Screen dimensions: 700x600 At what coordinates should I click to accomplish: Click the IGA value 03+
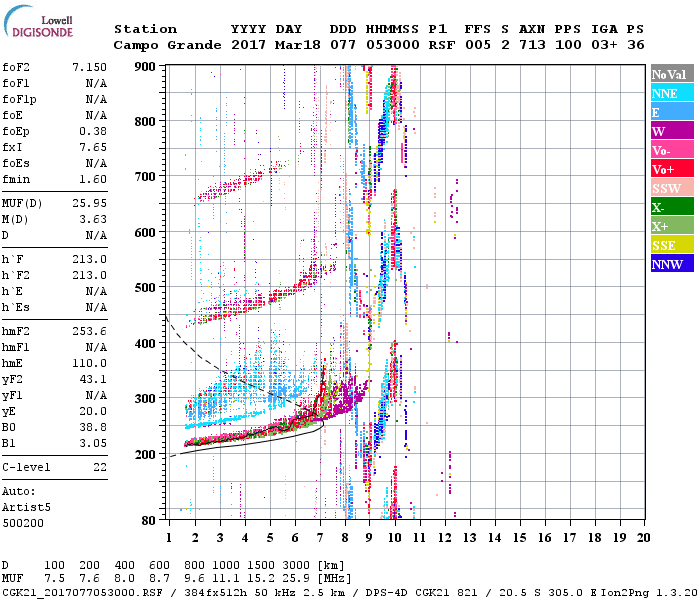[x=604, y=45]
